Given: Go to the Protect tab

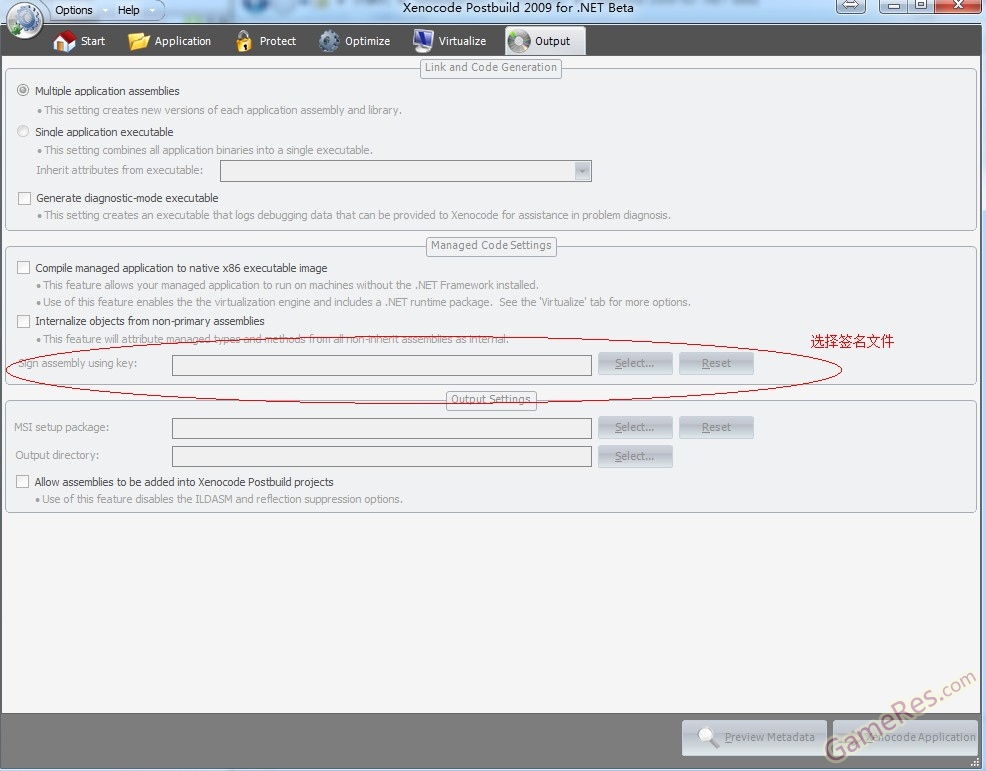Looking at the screenshot, I should tap(265, 41).
